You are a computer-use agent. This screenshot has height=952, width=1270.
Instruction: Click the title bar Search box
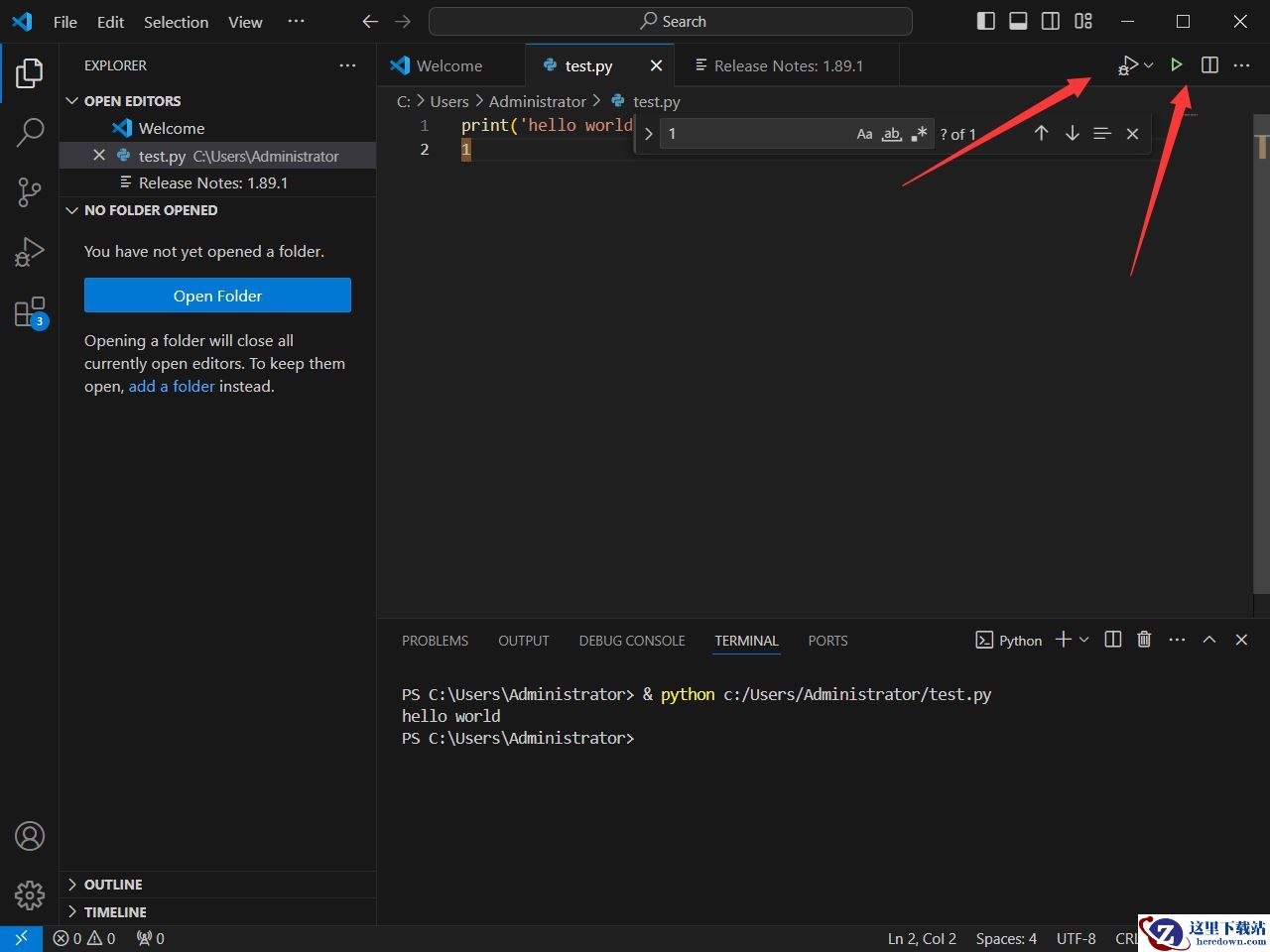(671, 21)
